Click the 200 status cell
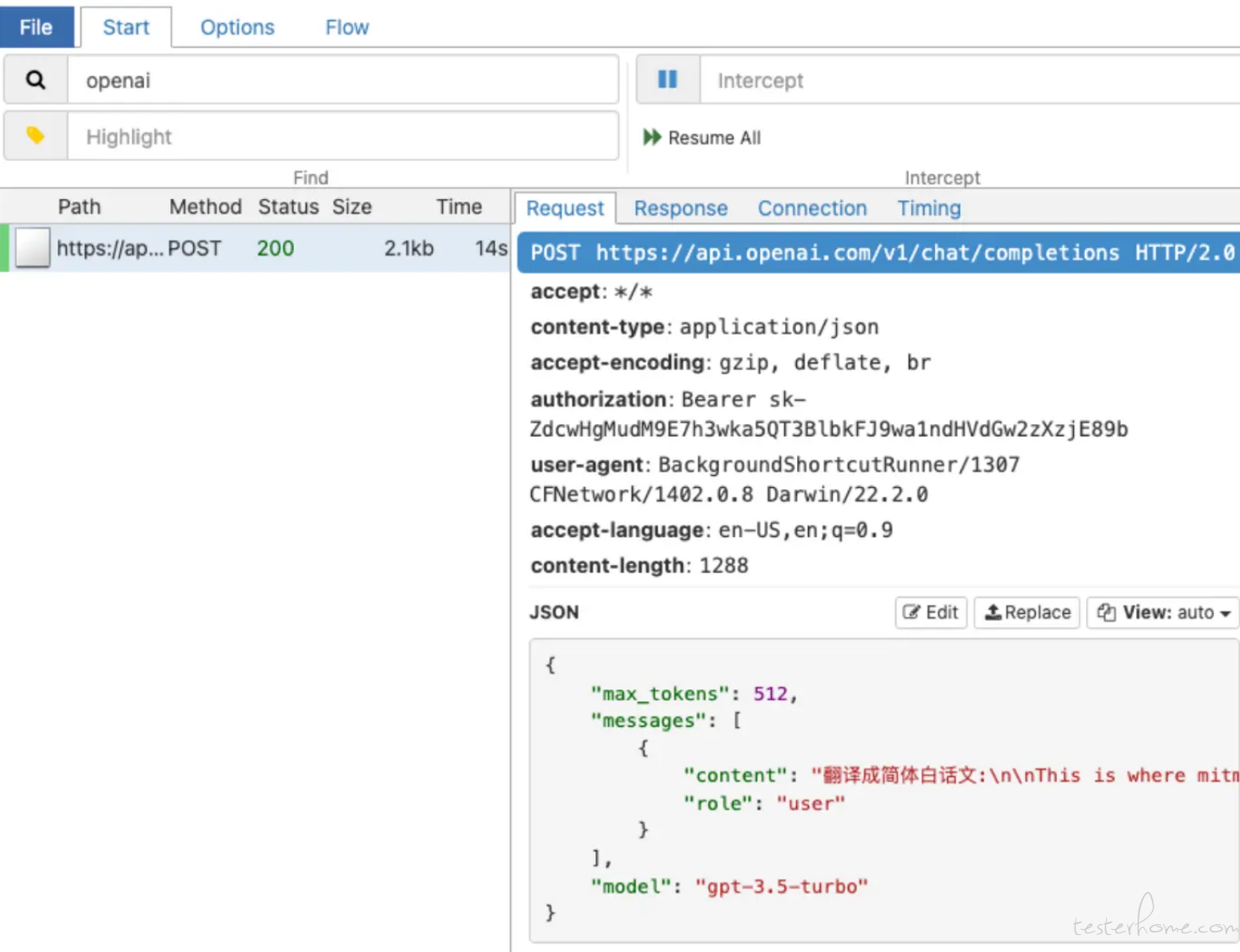The image size is (1240, 952). pyautogui.click(x=275, y=248)
